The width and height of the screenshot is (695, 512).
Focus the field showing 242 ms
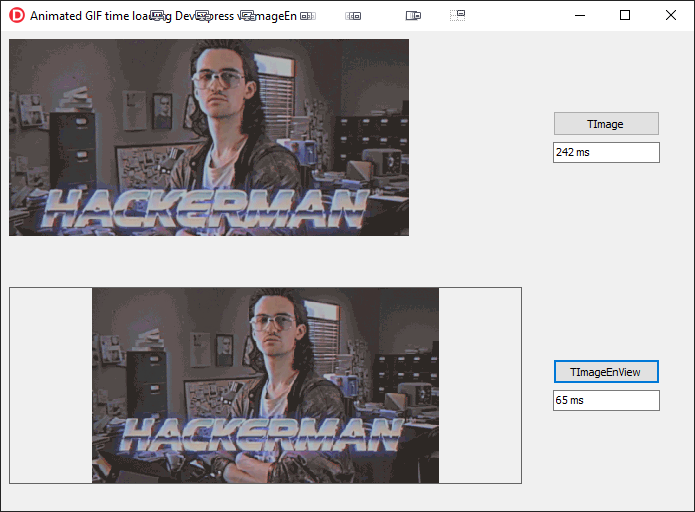click(606, 152)
